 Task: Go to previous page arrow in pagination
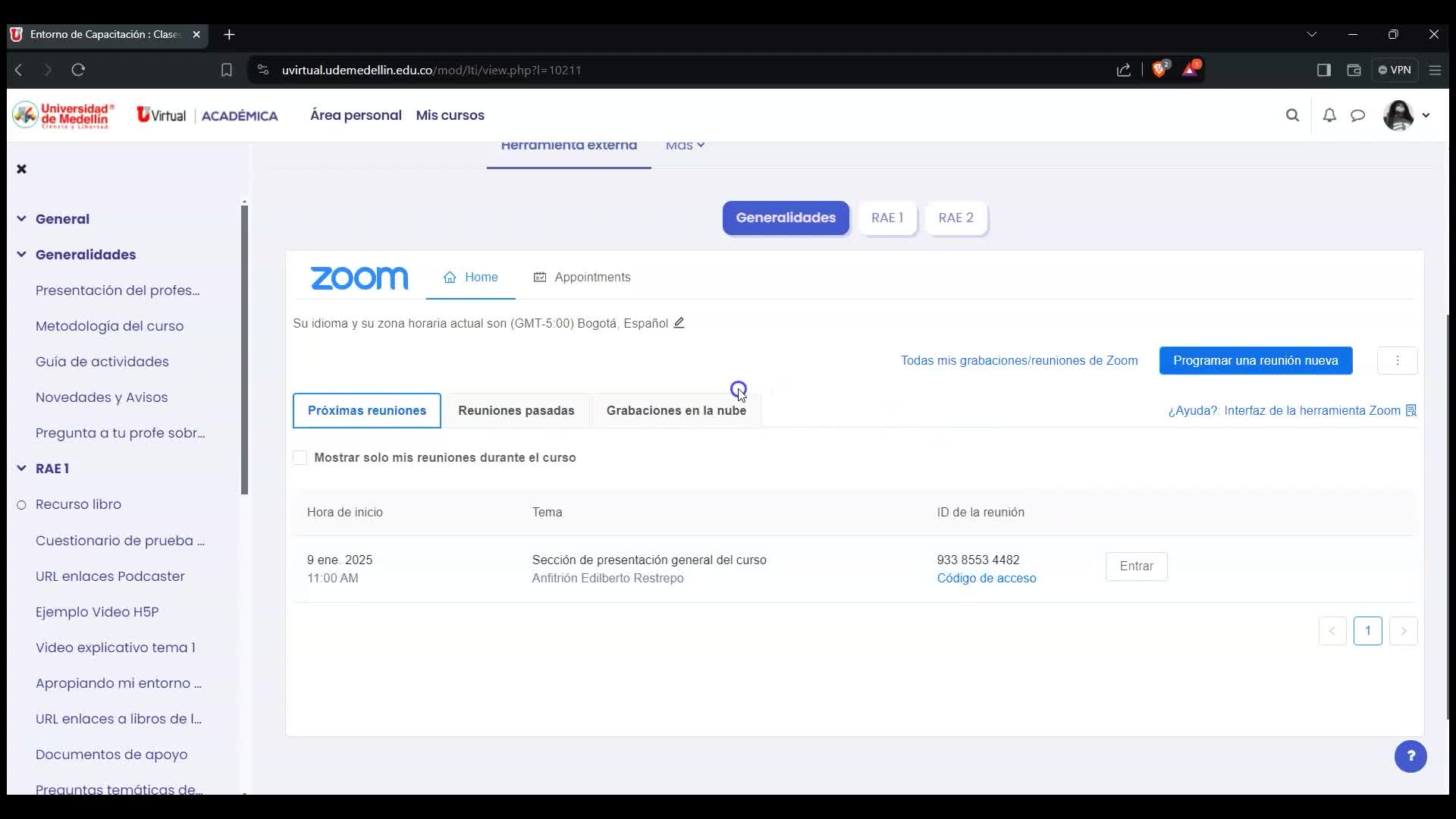1332,631
